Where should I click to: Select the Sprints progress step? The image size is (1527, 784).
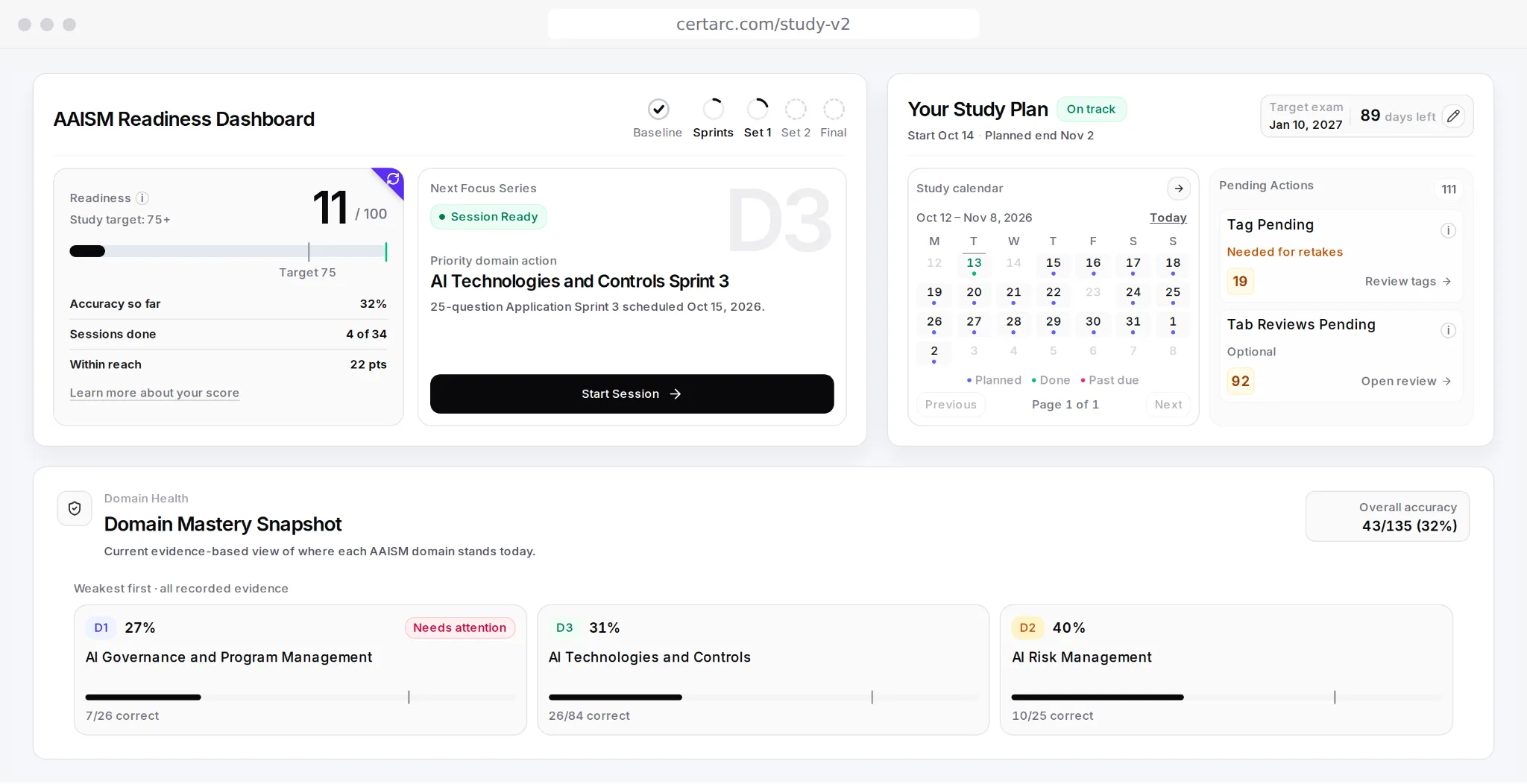(713, 118)
